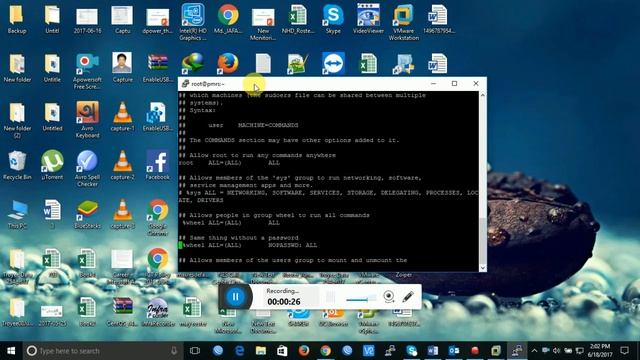Open the taskbar volume control

pyautogui.click(x=556, y=351)
